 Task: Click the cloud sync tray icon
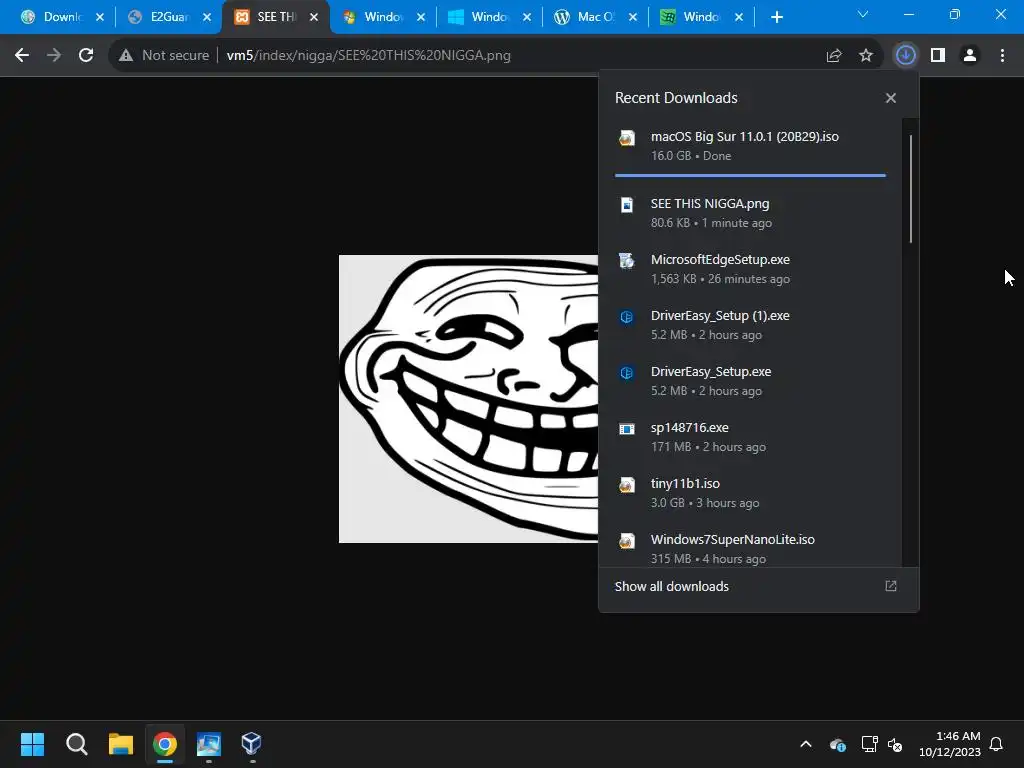[x=838, y=744]
